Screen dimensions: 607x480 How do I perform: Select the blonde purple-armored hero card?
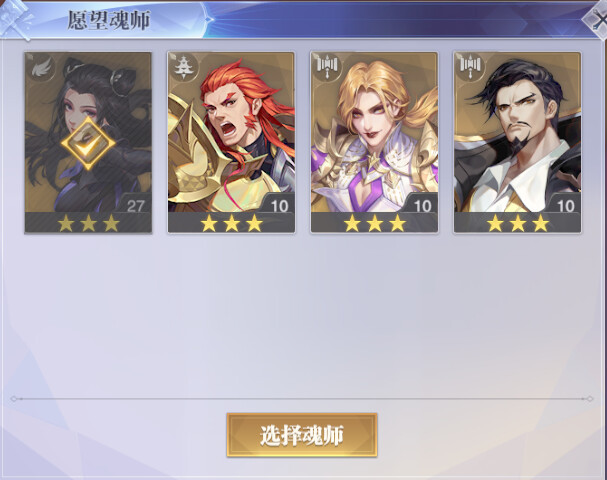tap(374, 143)
